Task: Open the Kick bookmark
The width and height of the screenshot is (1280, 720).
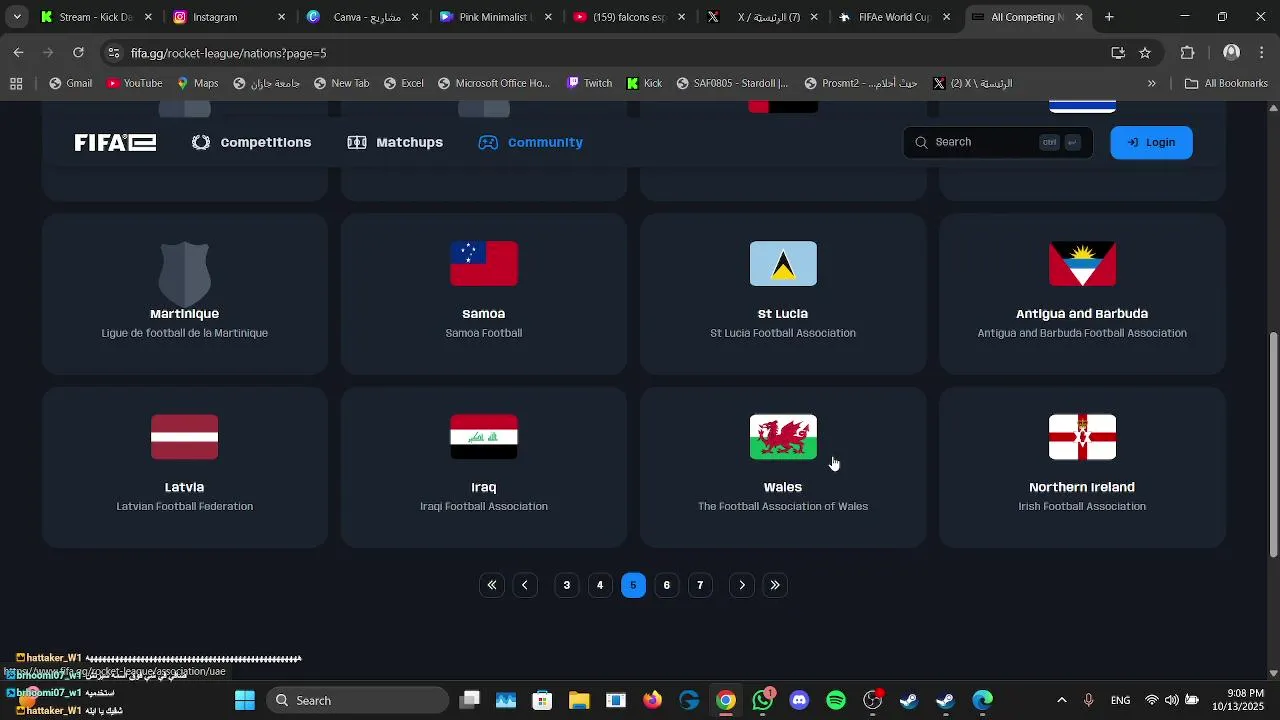Action: click(x=644, y=84)
